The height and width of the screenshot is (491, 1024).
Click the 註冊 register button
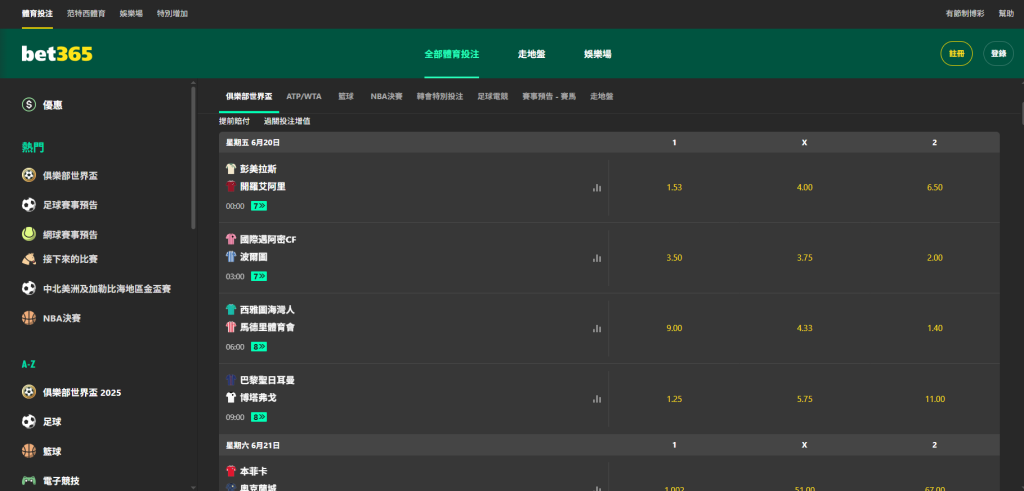pos(957,54)
